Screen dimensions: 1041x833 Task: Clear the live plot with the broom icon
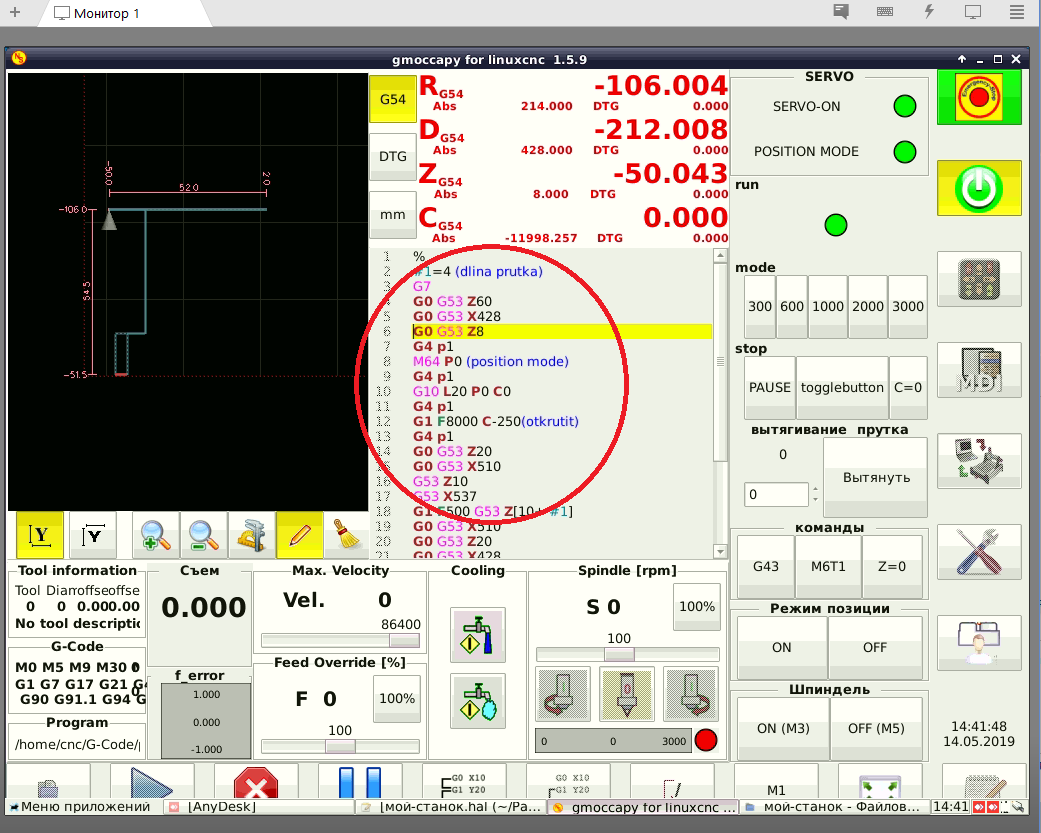(x=348, y=537)
